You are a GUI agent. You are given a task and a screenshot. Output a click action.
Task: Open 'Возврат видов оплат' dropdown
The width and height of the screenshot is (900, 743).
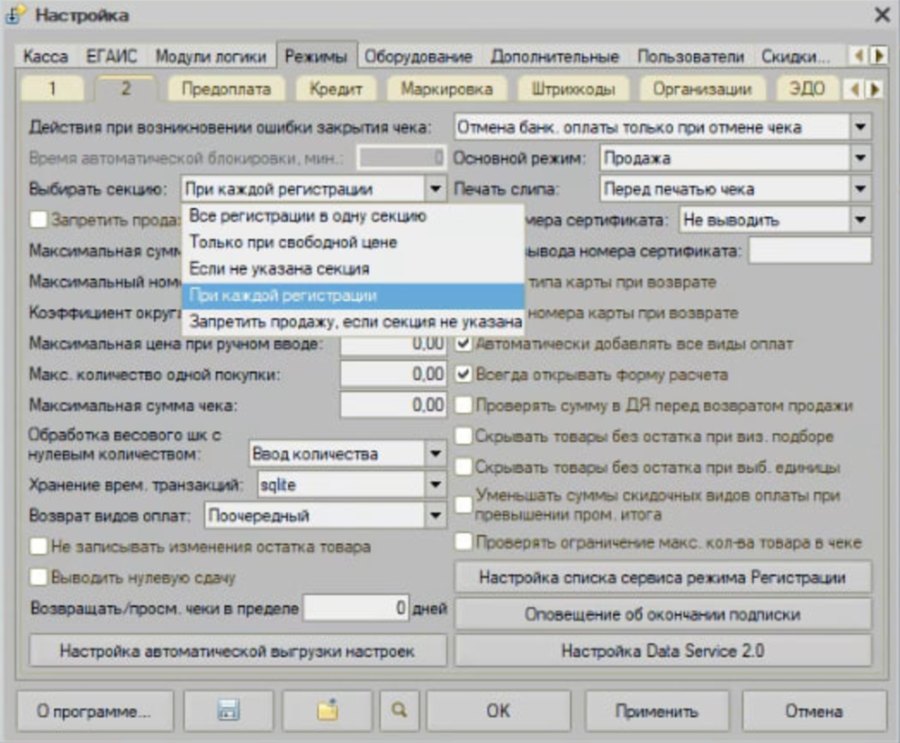tap(435, 516)
